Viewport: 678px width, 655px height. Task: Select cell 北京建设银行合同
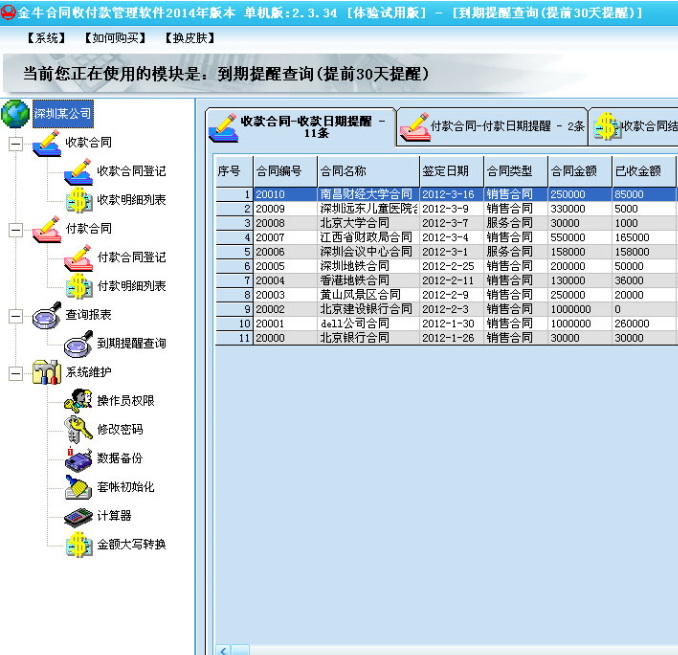coord(368,309)
